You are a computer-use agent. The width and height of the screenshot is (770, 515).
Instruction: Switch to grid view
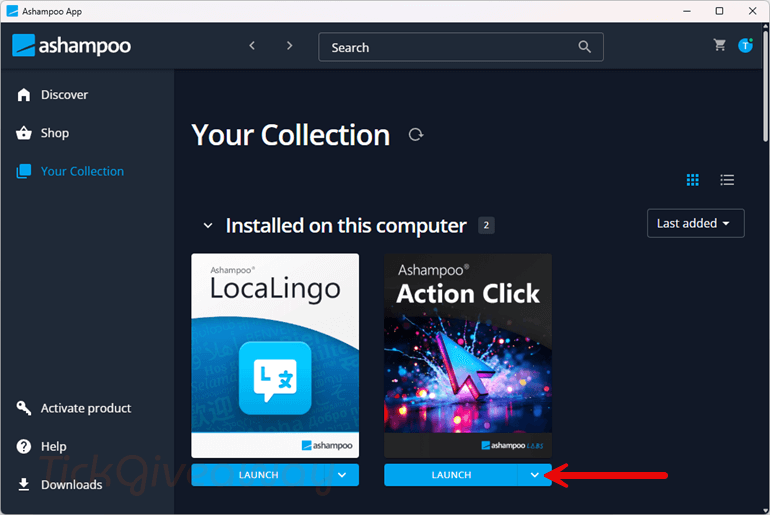coord(692,180)
